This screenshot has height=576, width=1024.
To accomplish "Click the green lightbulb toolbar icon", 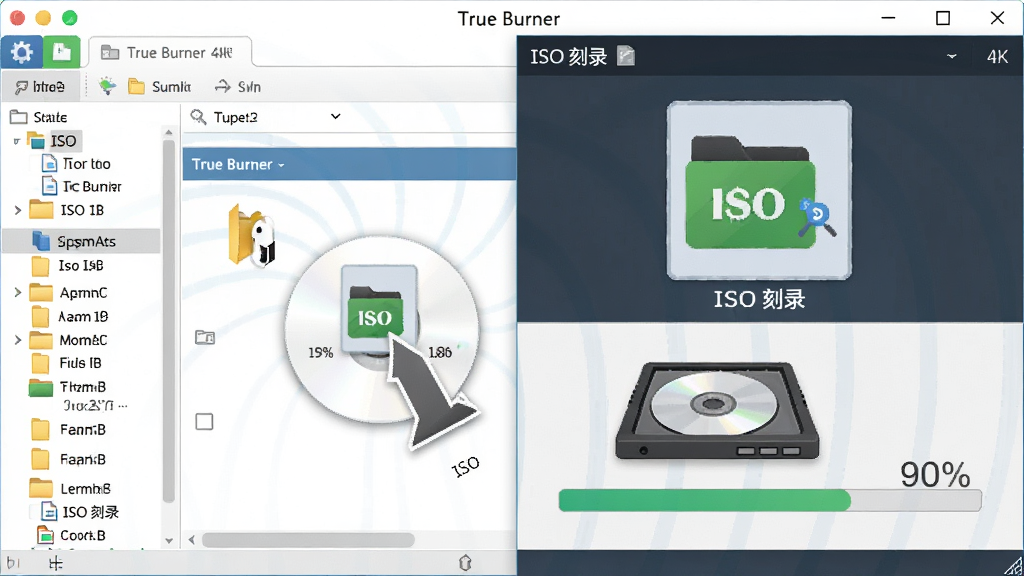I will point(106,86).
